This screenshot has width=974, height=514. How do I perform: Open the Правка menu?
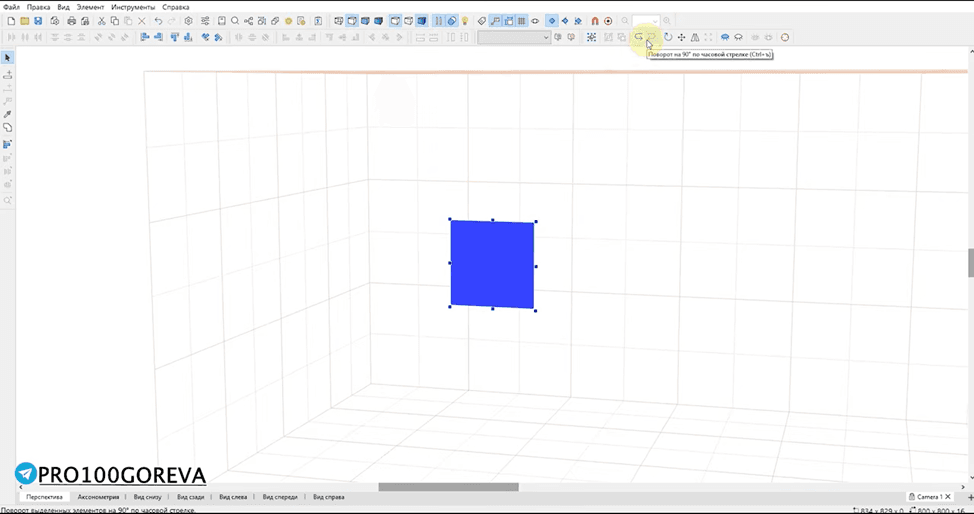39,7
